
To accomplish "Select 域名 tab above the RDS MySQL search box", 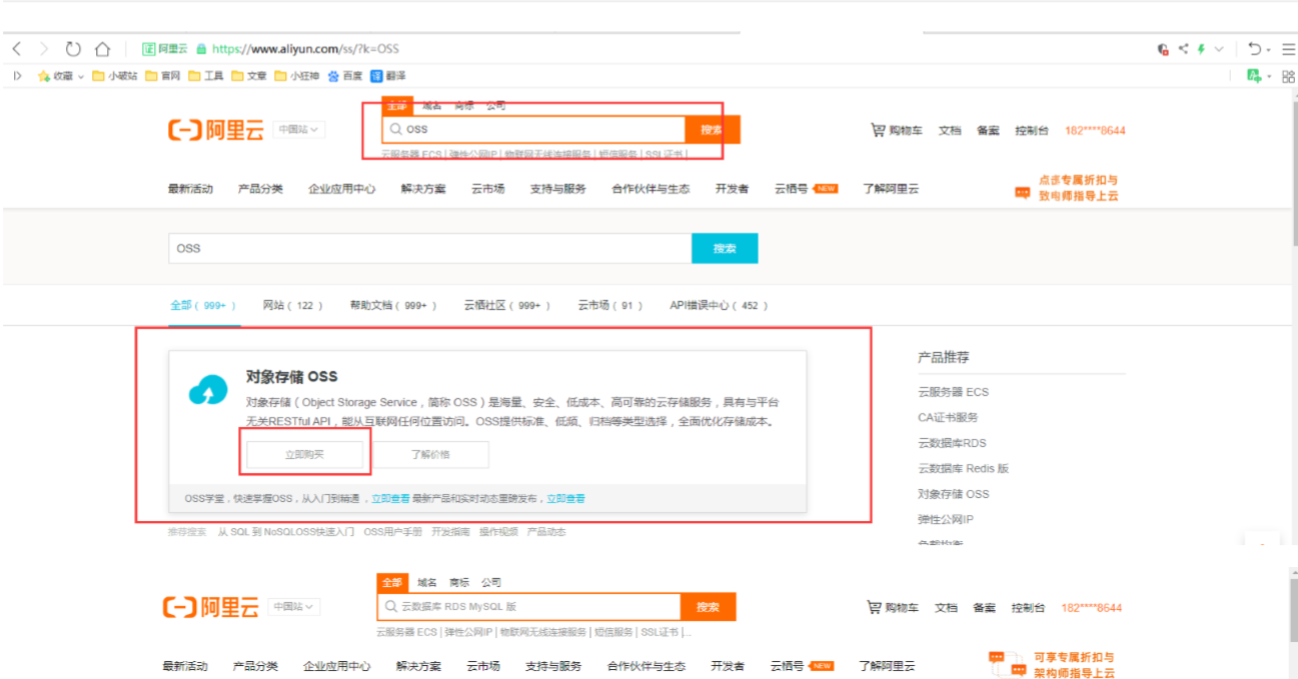I will pyautogui.click(x=427, y=582).
